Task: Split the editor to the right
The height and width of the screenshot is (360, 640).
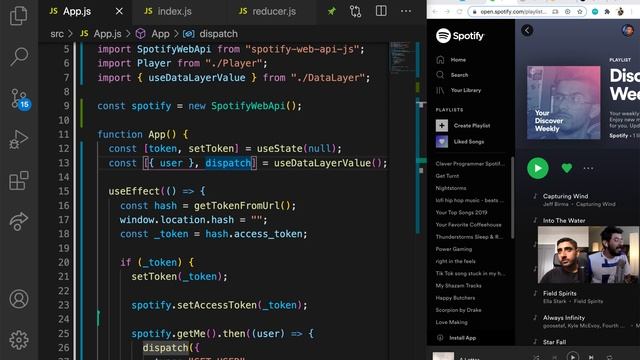Action: coord(381,11)
